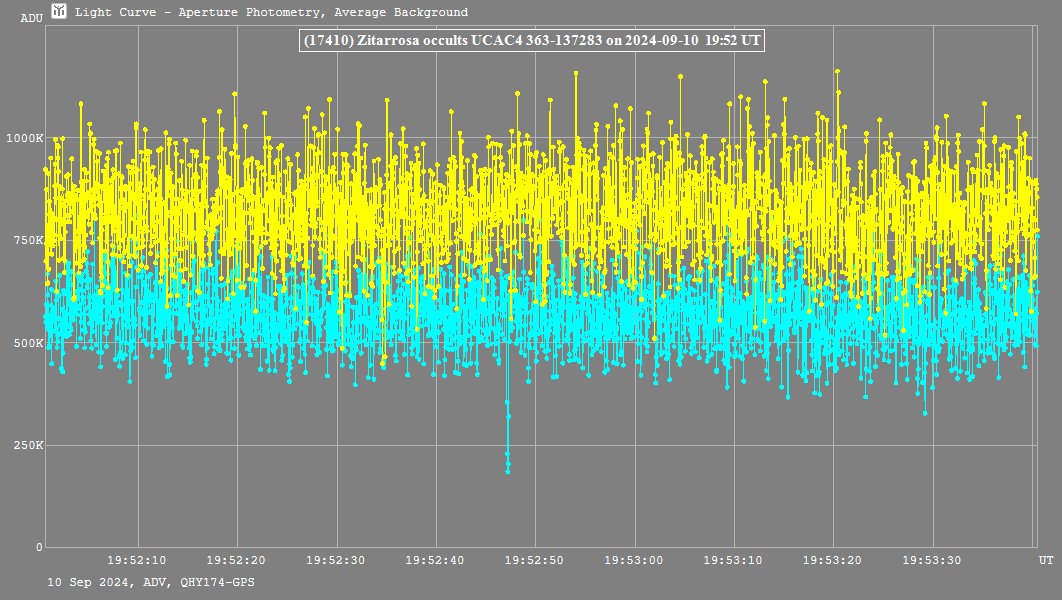The image size is (1062, 600).
Task: Click the Tangra app icon beside the title
Action: point(59,12)
